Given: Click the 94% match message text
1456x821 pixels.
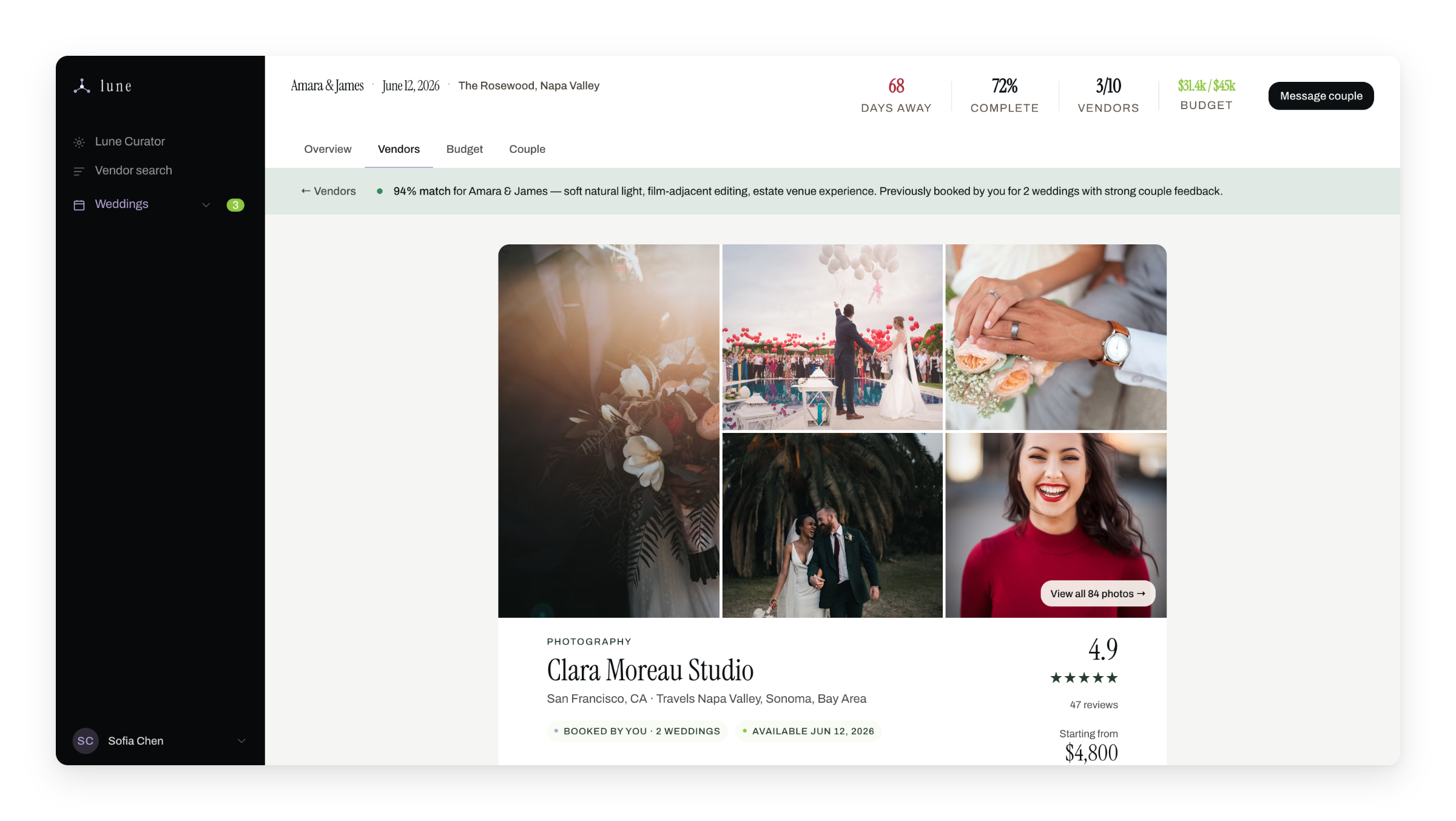Looking at the screenshot, I should (808, 191).
